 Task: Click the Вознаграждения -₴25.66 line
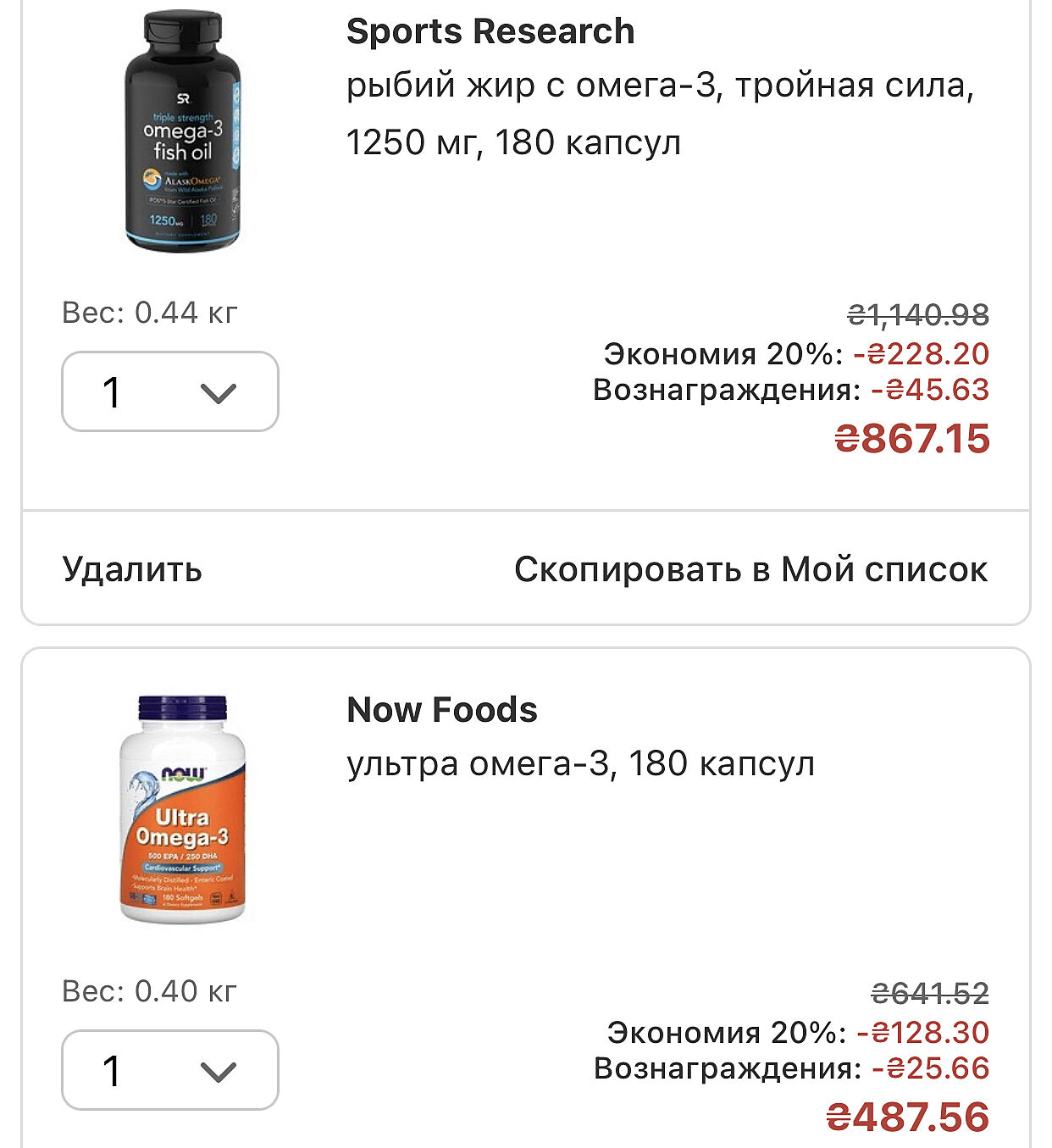coord(791,1068)
